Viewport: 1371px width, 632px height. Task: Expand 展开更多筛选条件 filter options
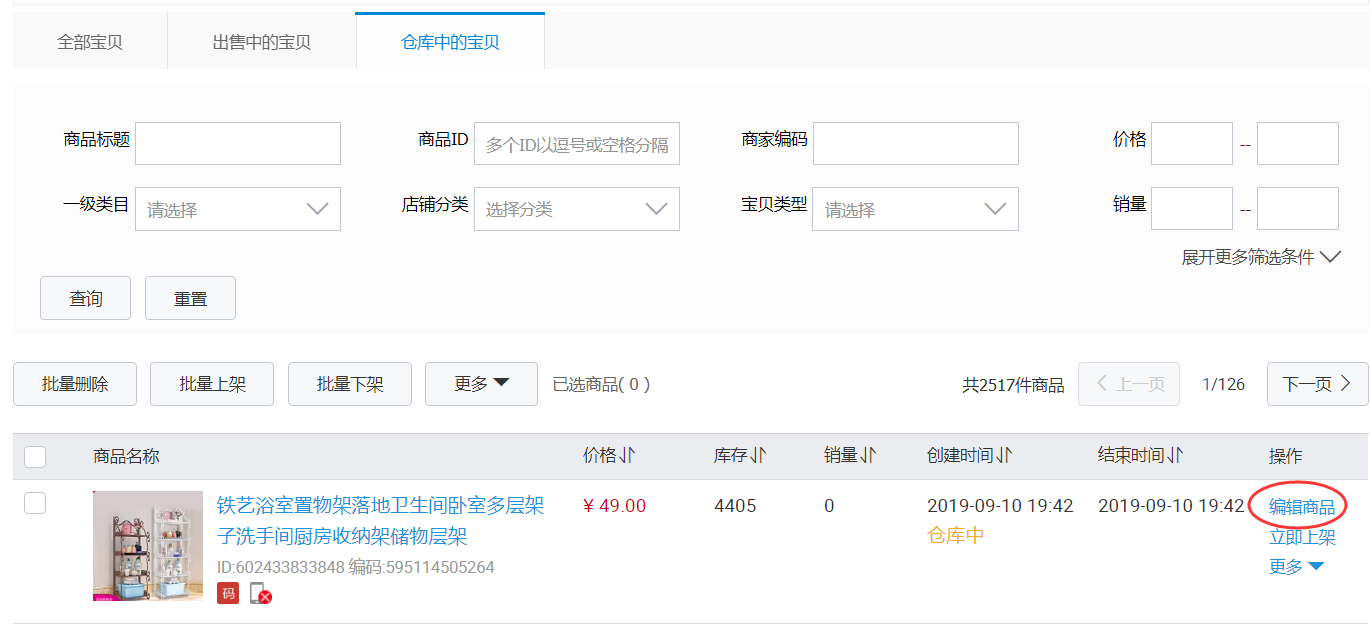coord(1260,257)
